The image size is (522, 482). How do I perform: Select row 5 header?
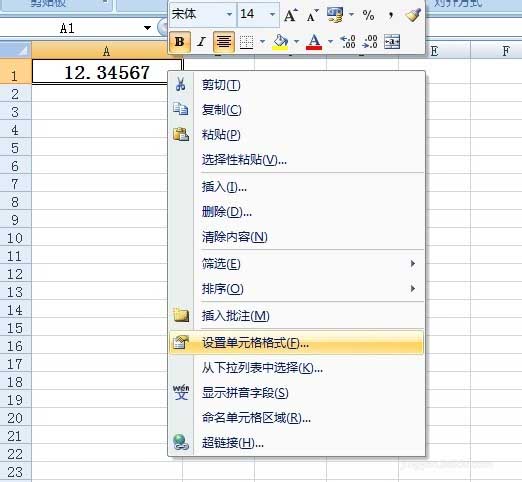[x=15, y=148]
